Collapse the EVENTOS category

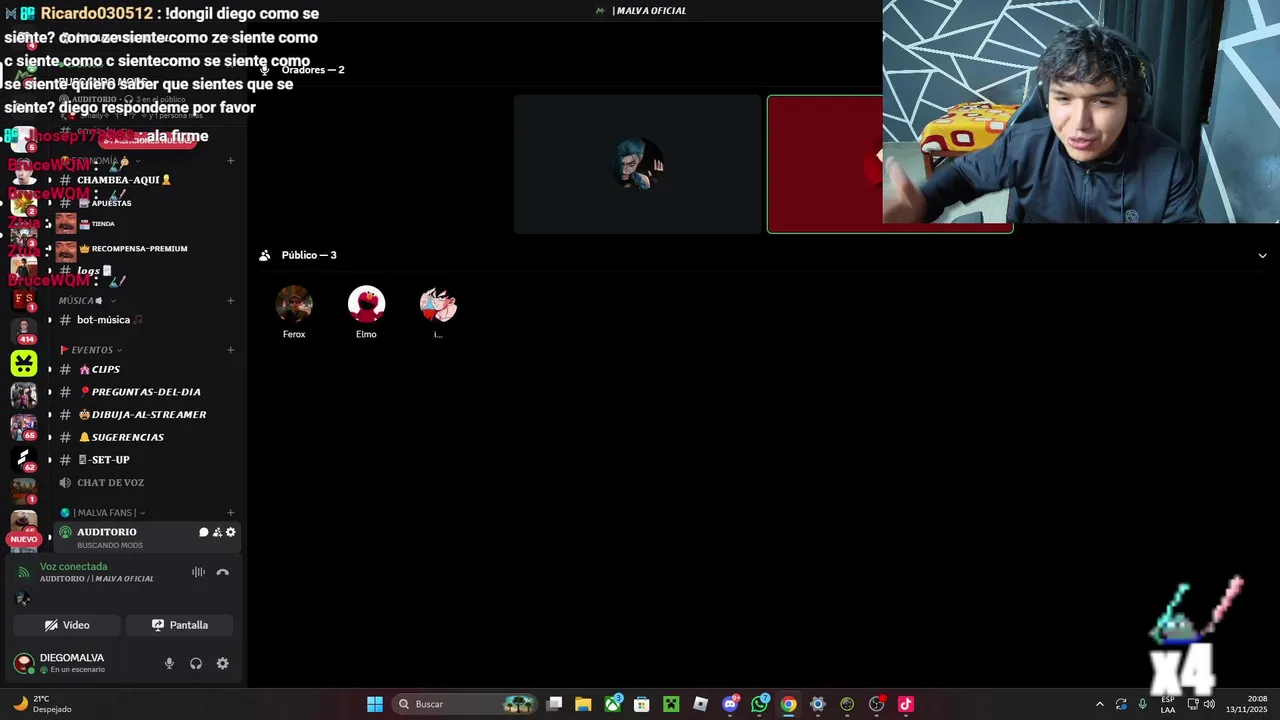coord(91,350)
